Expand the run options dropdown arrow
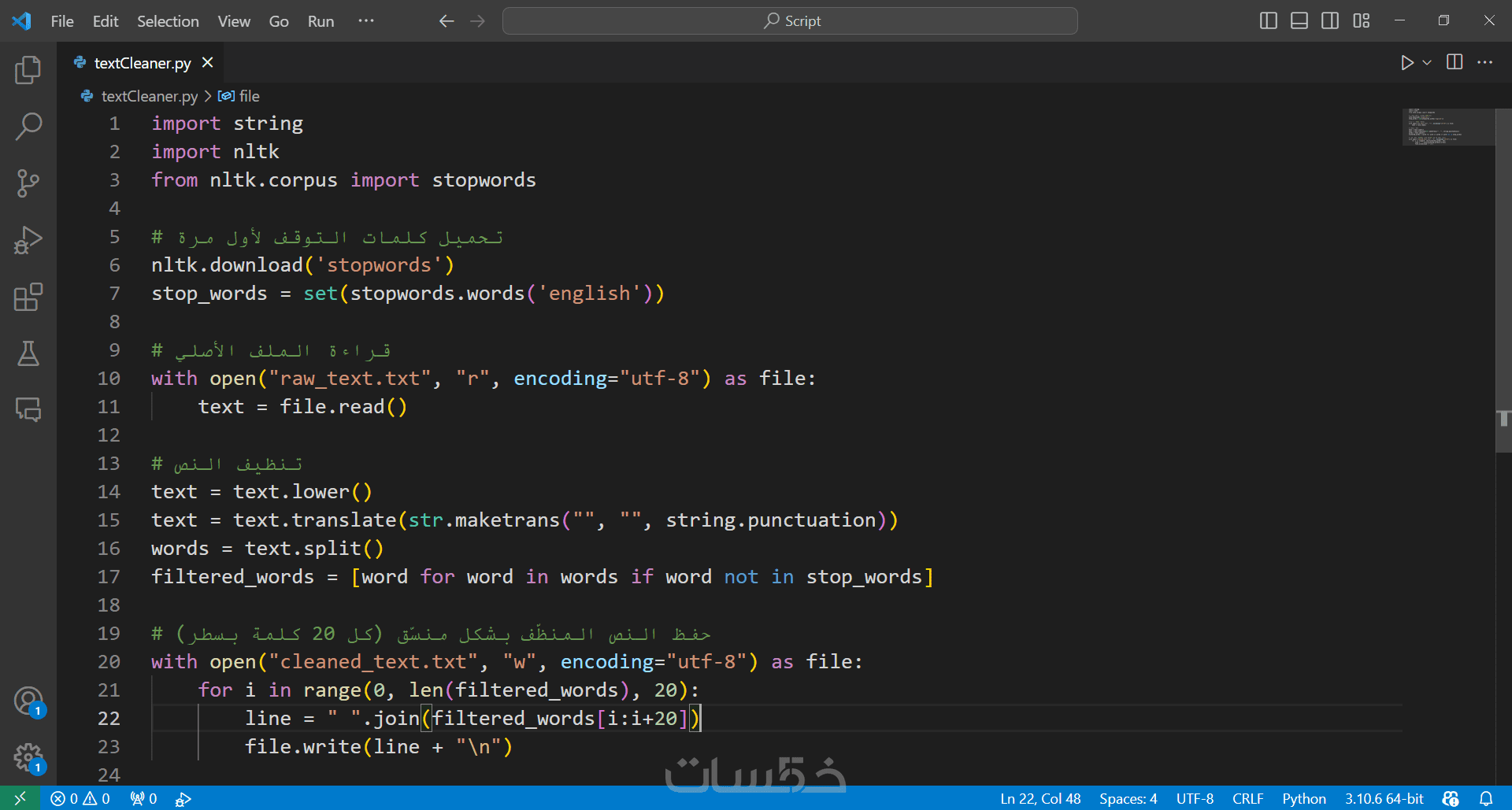This screenshot has height=810, width=1512. pos(1427,63)
